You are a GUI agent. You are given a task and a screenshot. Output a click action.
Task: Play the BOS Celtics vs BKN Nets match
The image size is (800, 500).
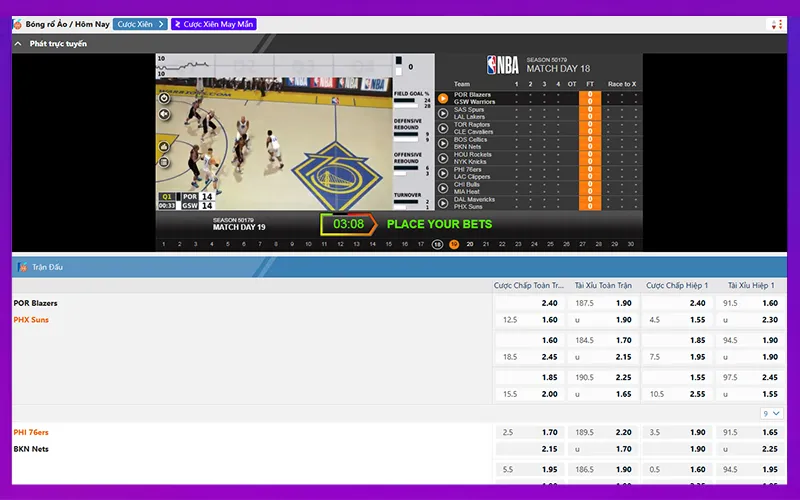(x=443, y=143)
